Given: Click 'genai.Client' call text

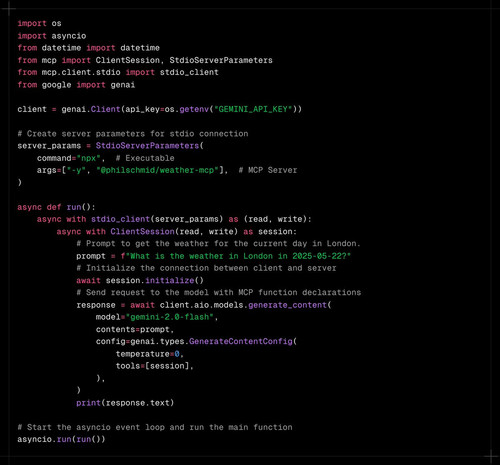Looking at the screenshot, I should coord(91,109).
